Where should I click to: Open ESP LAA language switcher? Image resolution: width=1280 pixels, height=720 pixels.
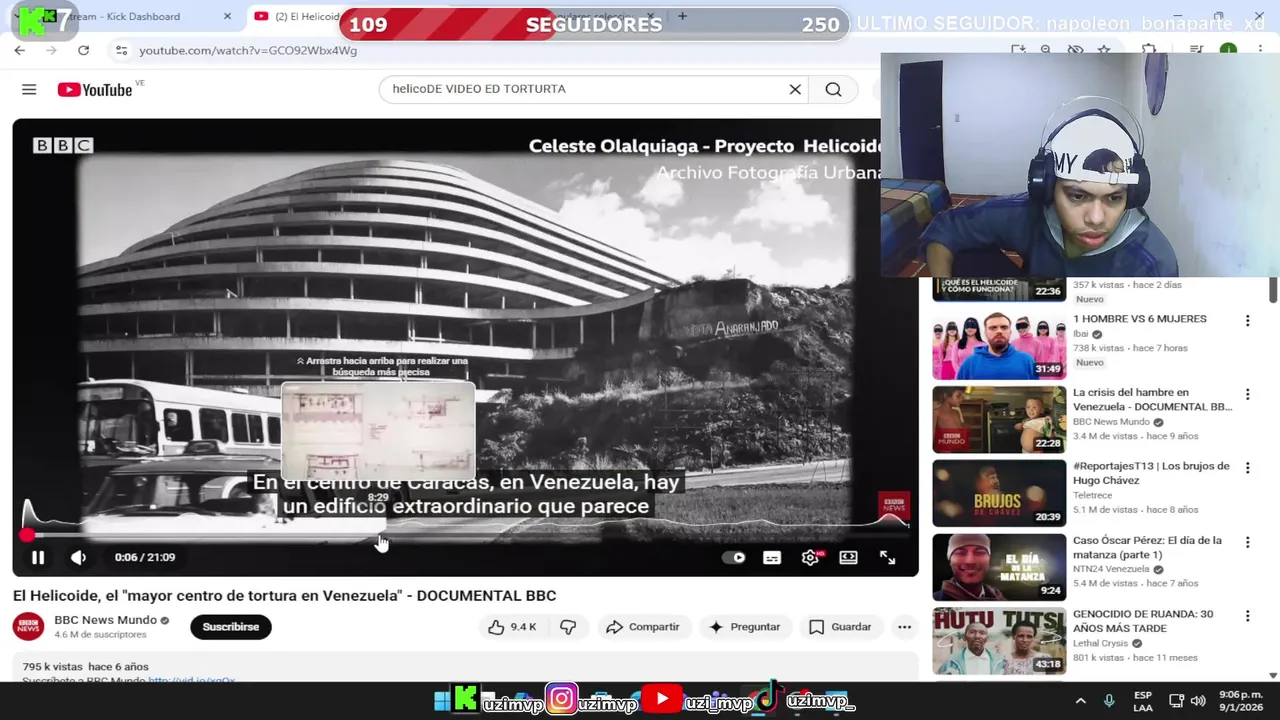tap(1143, 701)
